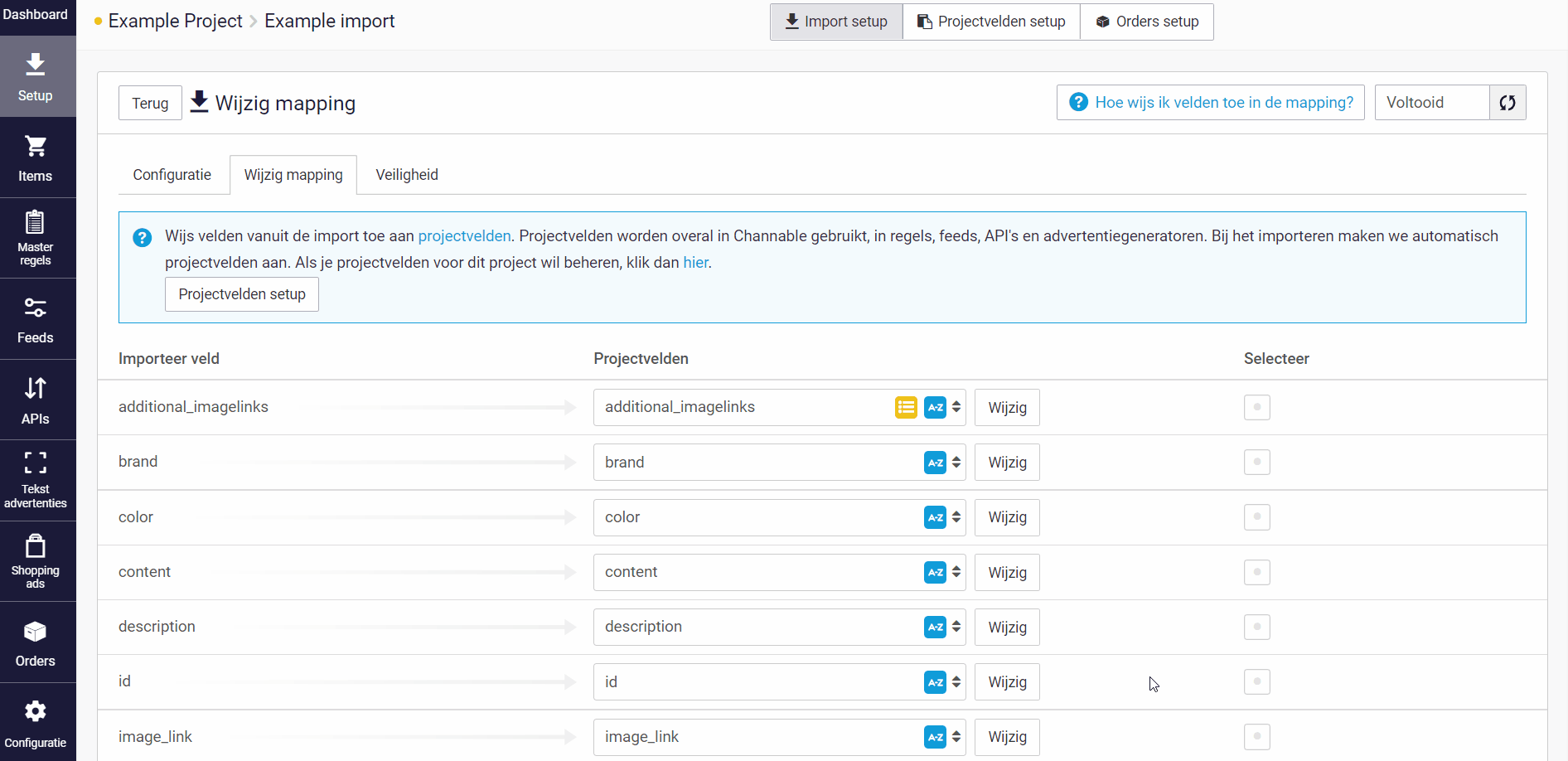The height and width of the screenshot is (761, 1568).
Task: Open Master regels from sidebar
Action: (37, 239)
